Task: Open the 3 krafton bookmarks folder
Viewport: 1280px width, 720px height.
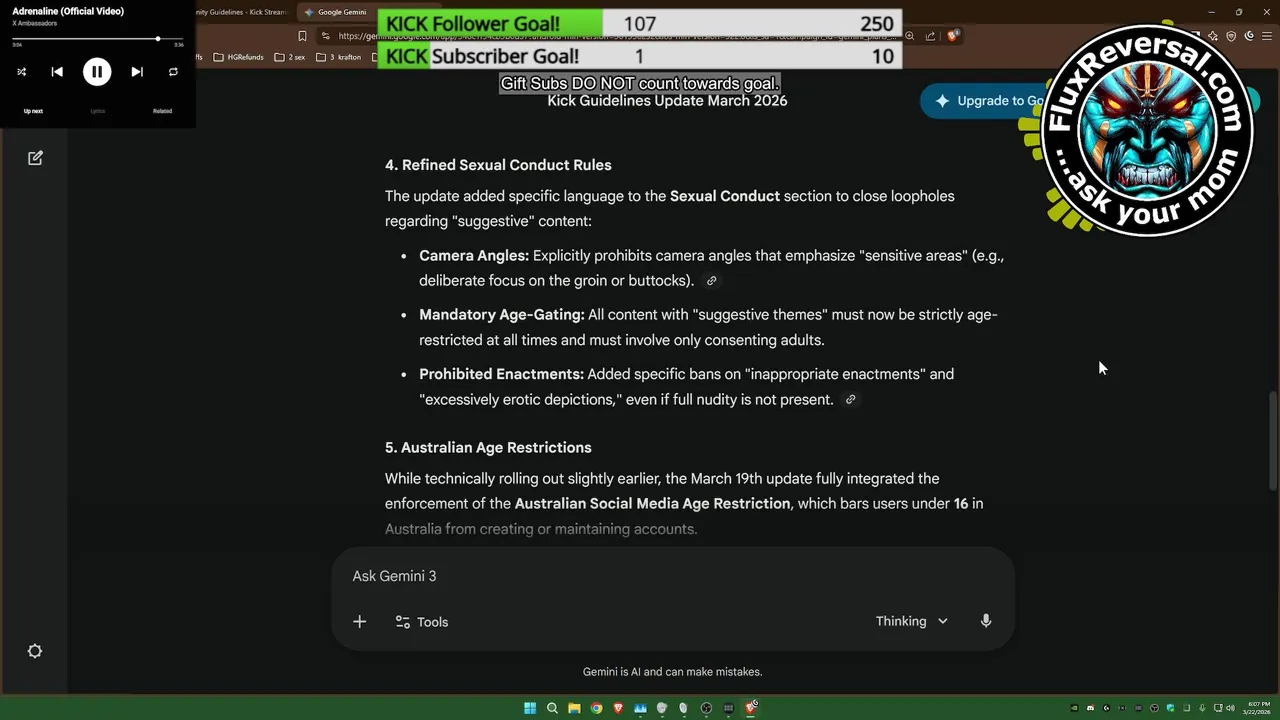Action: point(338,57)
